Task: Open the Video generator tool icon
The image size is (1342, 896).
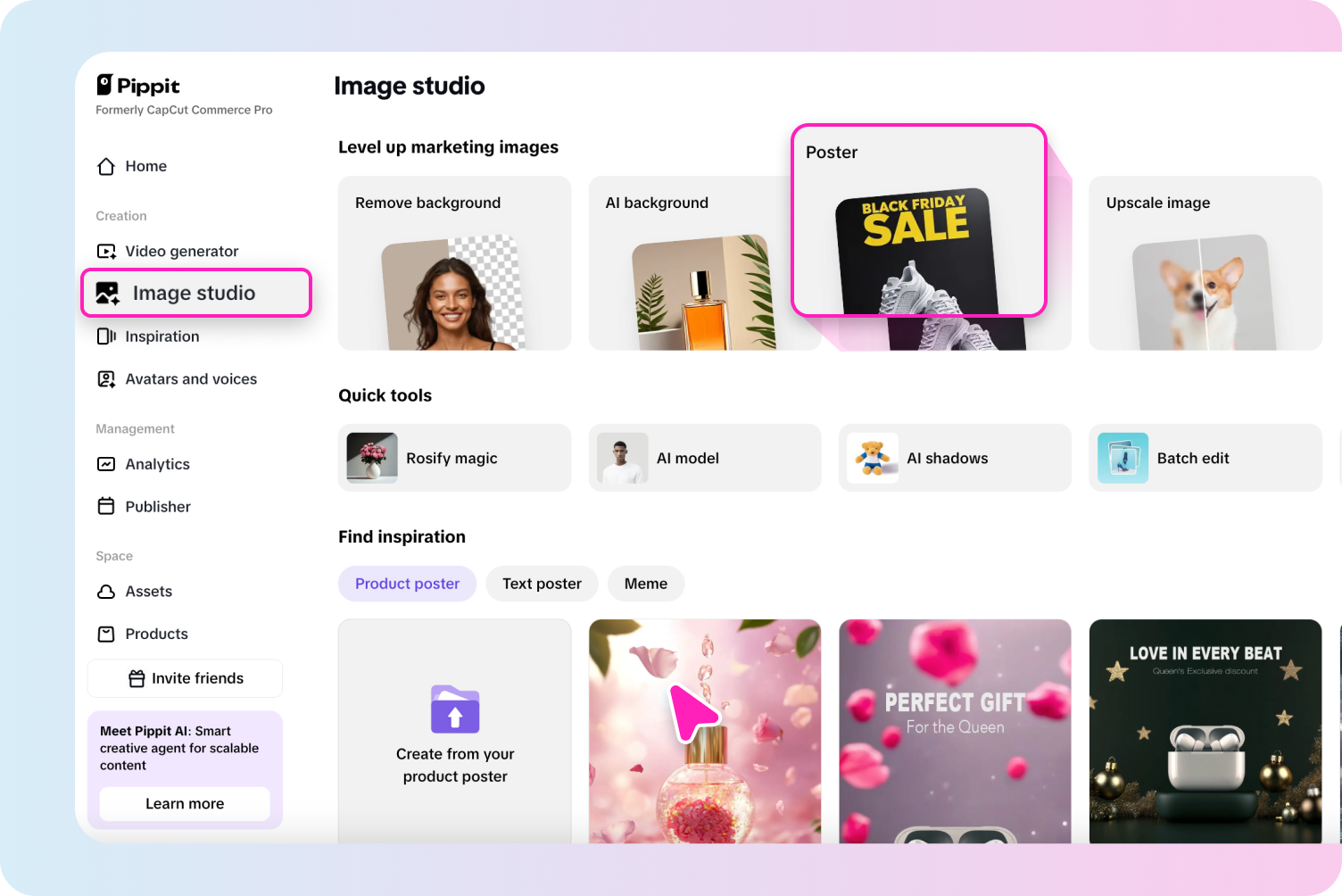Action: pyautogui.click(x=106, y=251)
